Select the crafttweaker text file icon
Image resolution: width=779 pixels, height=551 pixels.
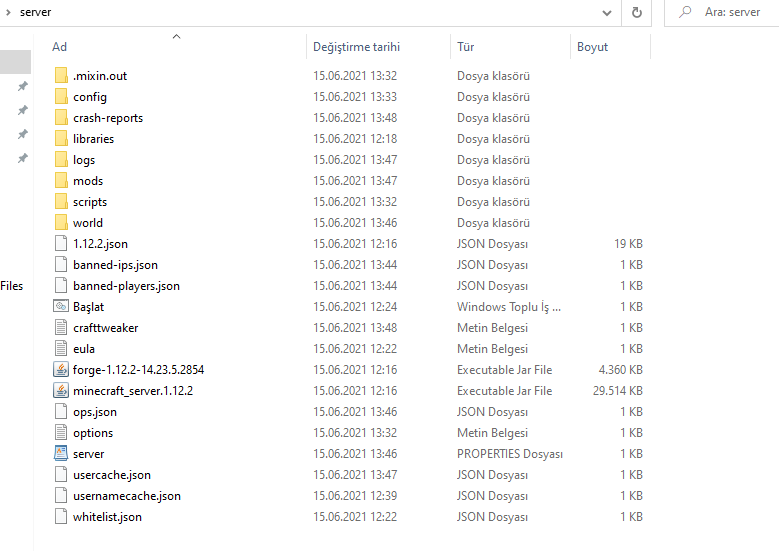tap(61, 327)
